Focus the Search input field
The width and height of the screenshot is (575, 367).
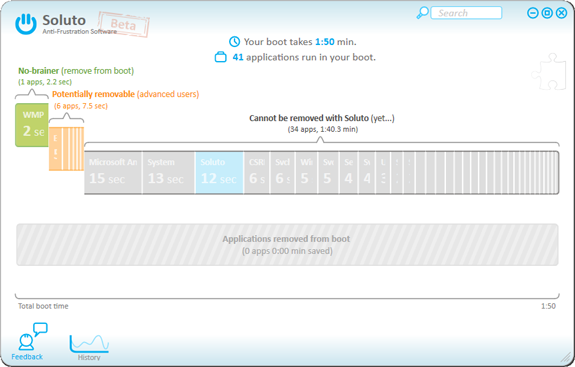[x=466, y=13]
